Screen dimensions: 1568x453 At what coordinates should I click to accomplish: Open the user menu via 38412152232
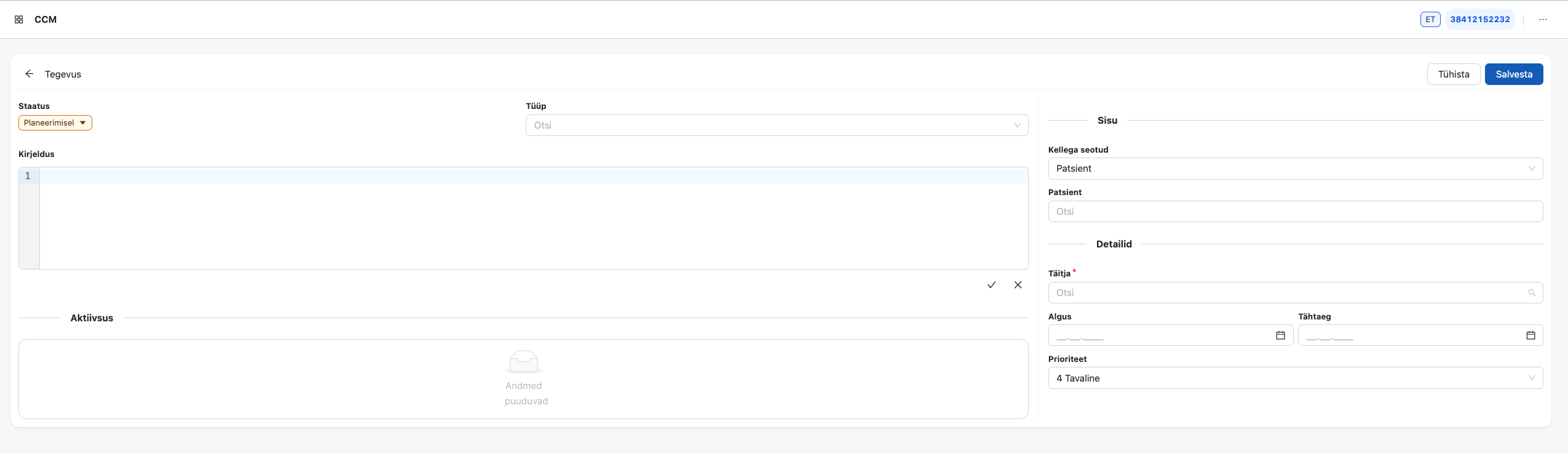(x=1480, y=19)
